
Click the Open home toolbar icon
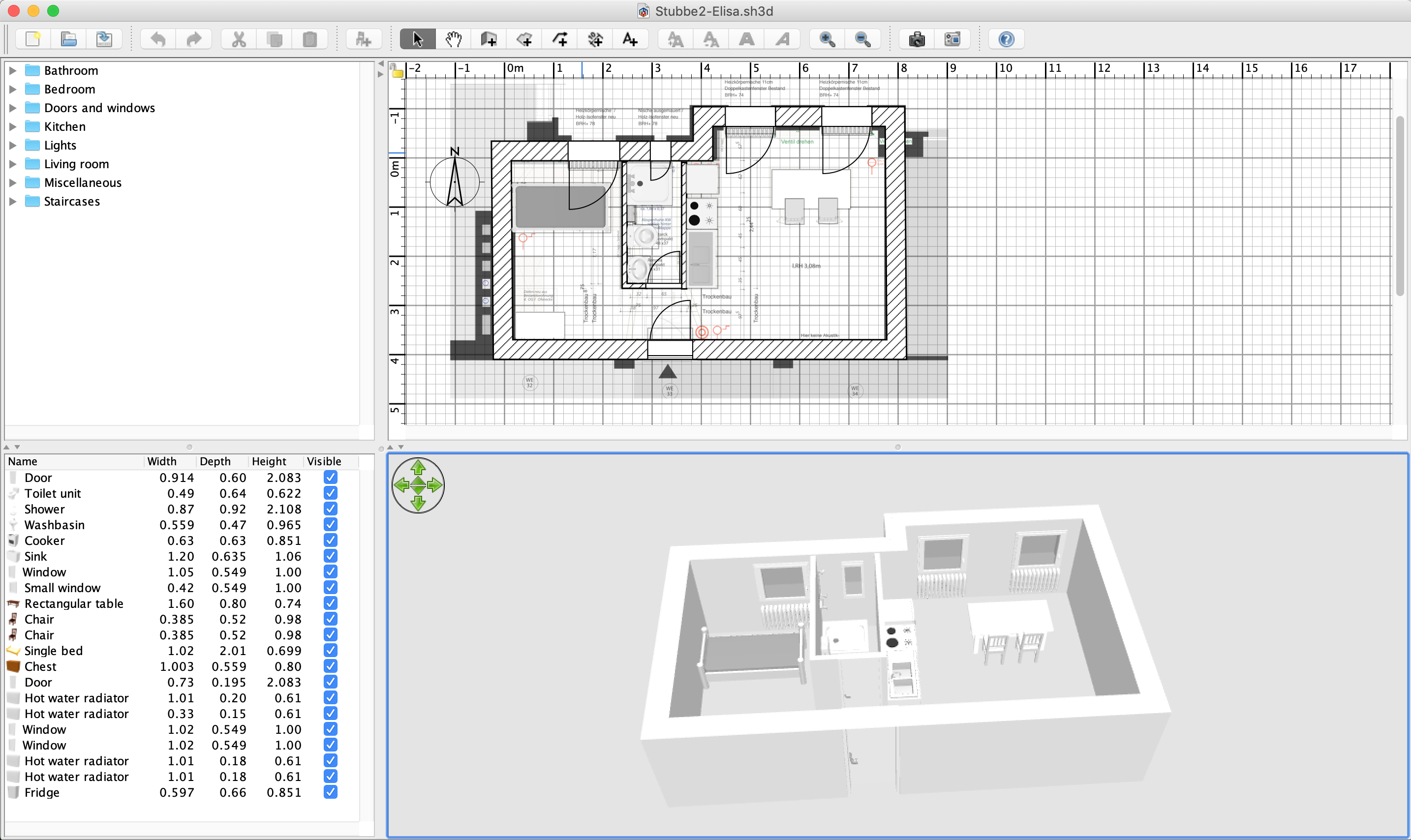pos(68,39)
